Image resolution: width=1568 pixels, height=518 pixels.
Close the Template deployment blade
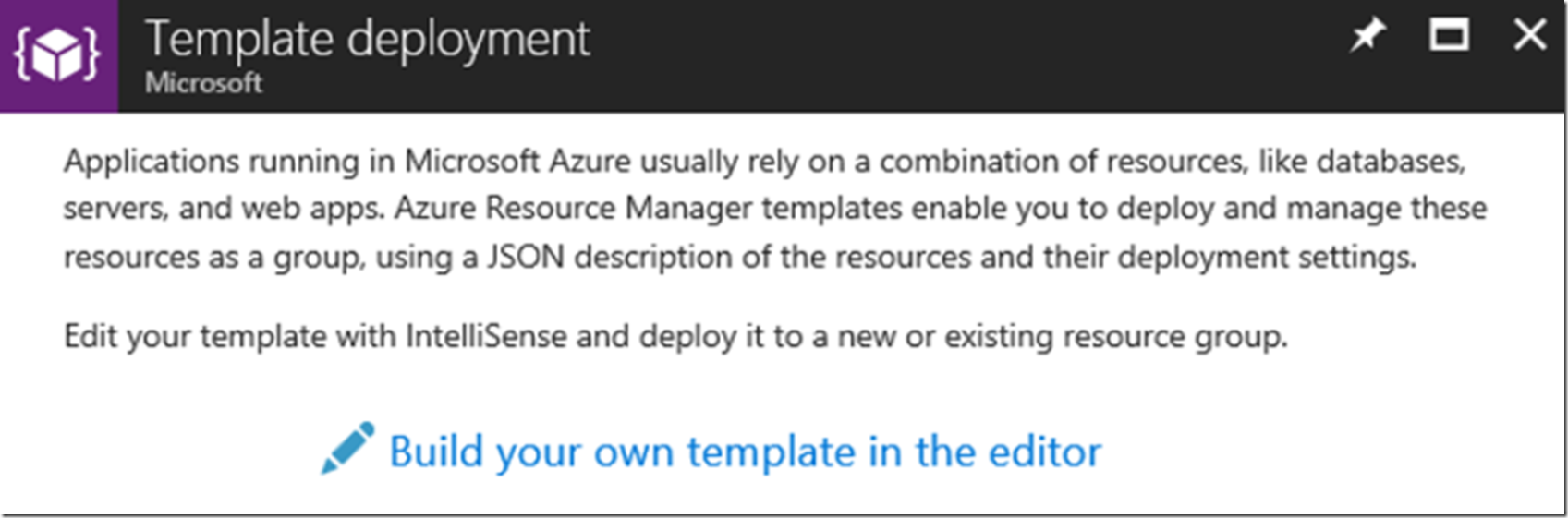click(x=1530, y=35)
